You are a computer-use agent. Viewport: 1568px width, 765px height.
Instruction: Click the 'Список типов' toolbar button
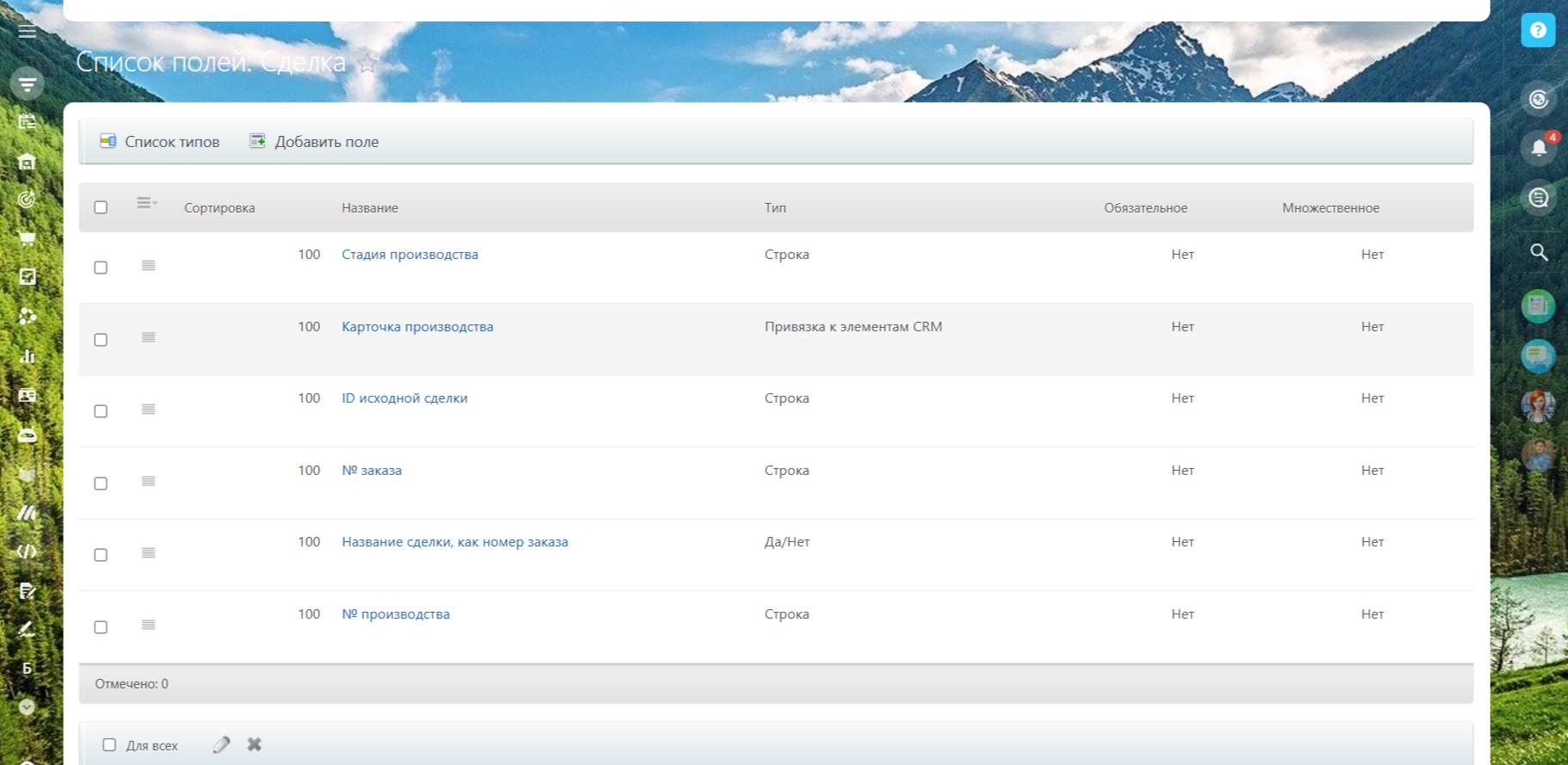coord(160,142)
